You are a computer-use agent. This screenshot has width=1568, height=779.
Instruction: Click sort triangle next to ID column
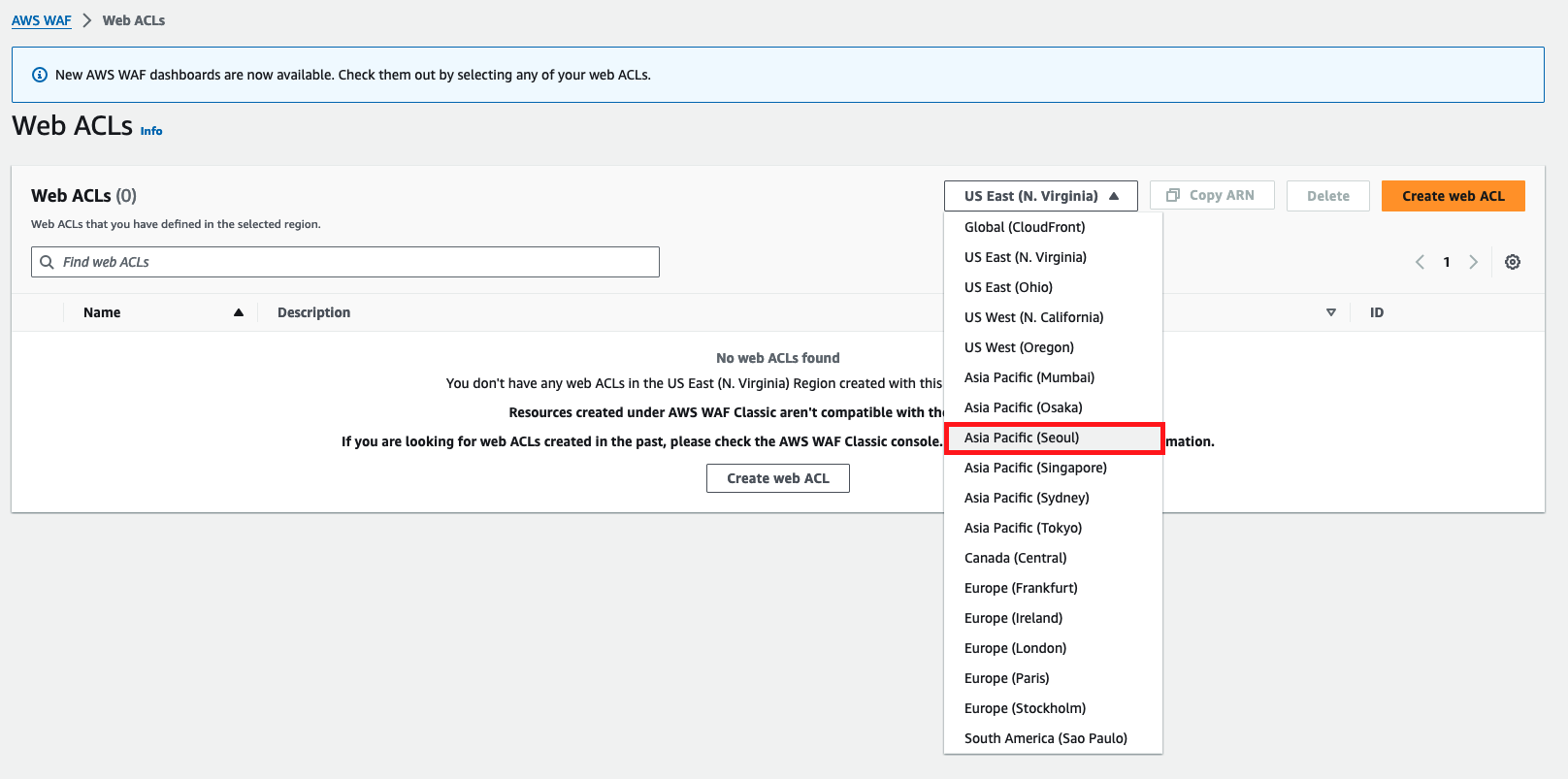click(x=1330, y=312)
